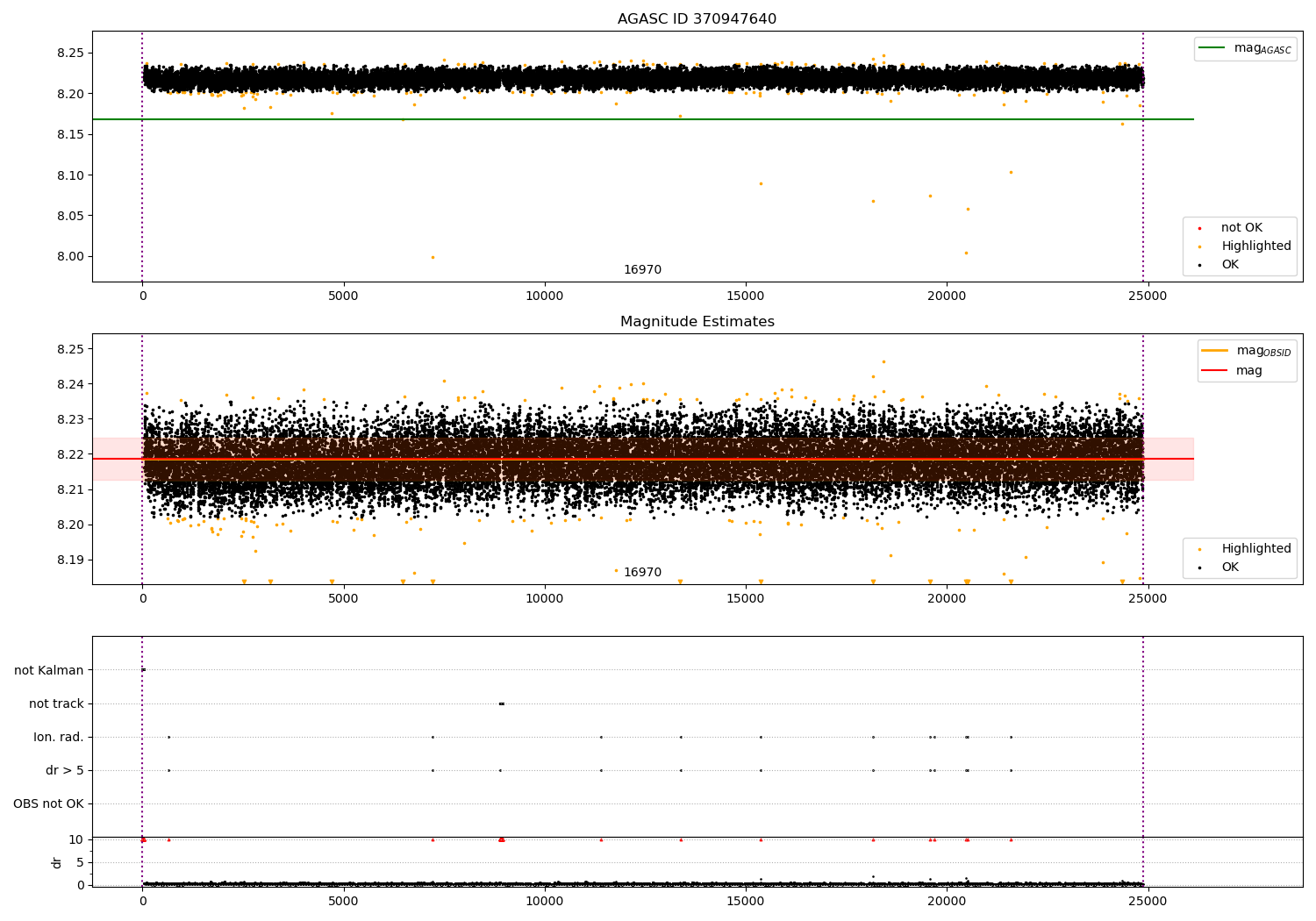
Task: Click the 'dr' axis label in bottom panel
Action: [57, 862]
